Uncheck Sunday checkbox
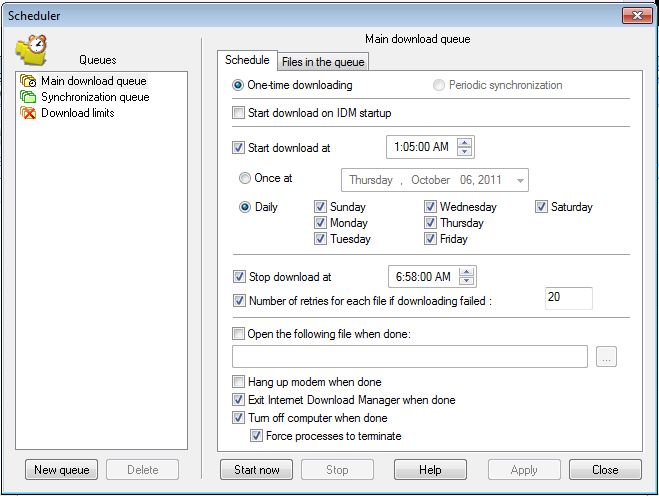This screenshot has height=496, width=659. pyautogui.click(x=320, y=206)
